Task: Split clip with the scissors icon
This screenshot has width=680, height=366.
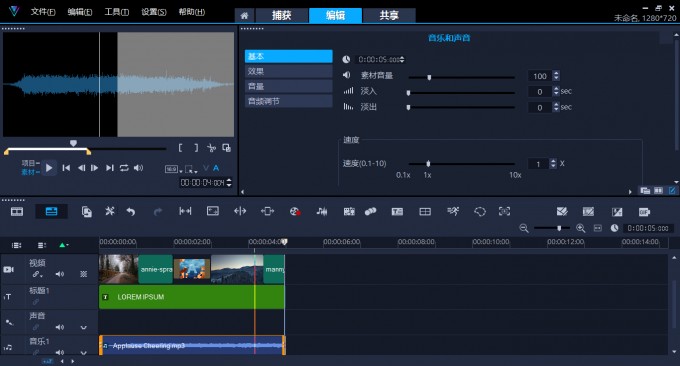Action: coord(211,148)
